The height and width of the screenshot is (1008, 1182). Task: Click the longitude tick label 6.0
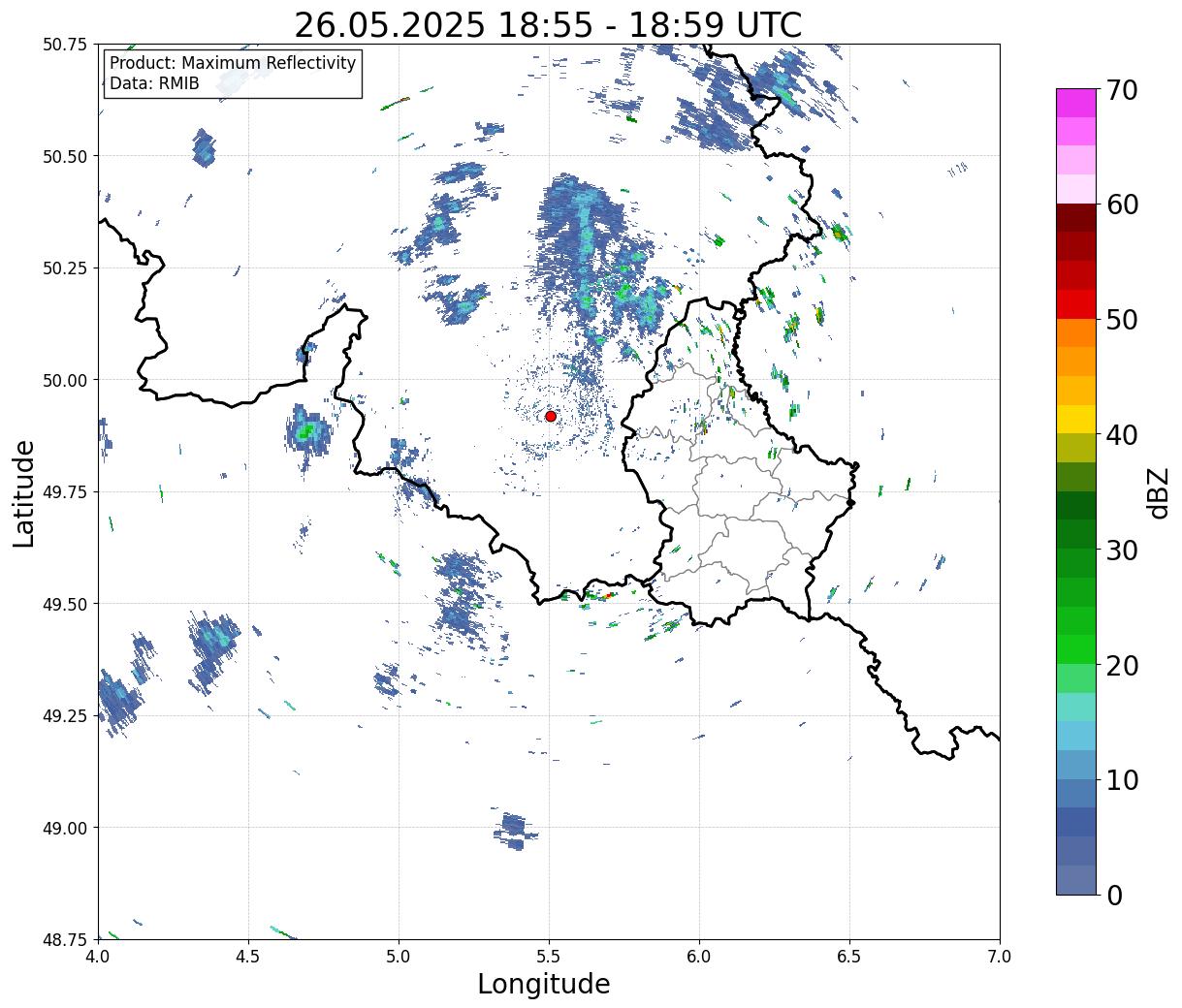(699, 957)
